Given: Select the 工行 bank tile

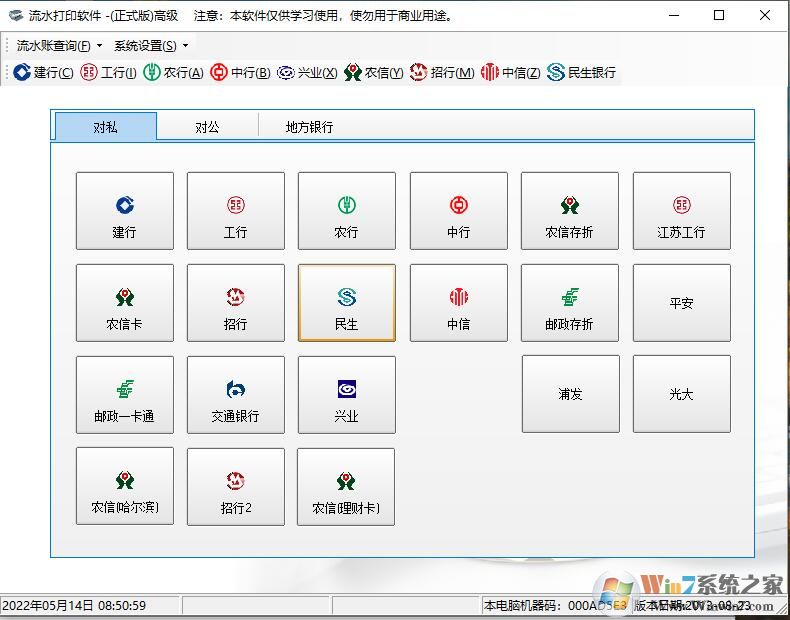Looking at the screenshot, I should tap(235, 211).
